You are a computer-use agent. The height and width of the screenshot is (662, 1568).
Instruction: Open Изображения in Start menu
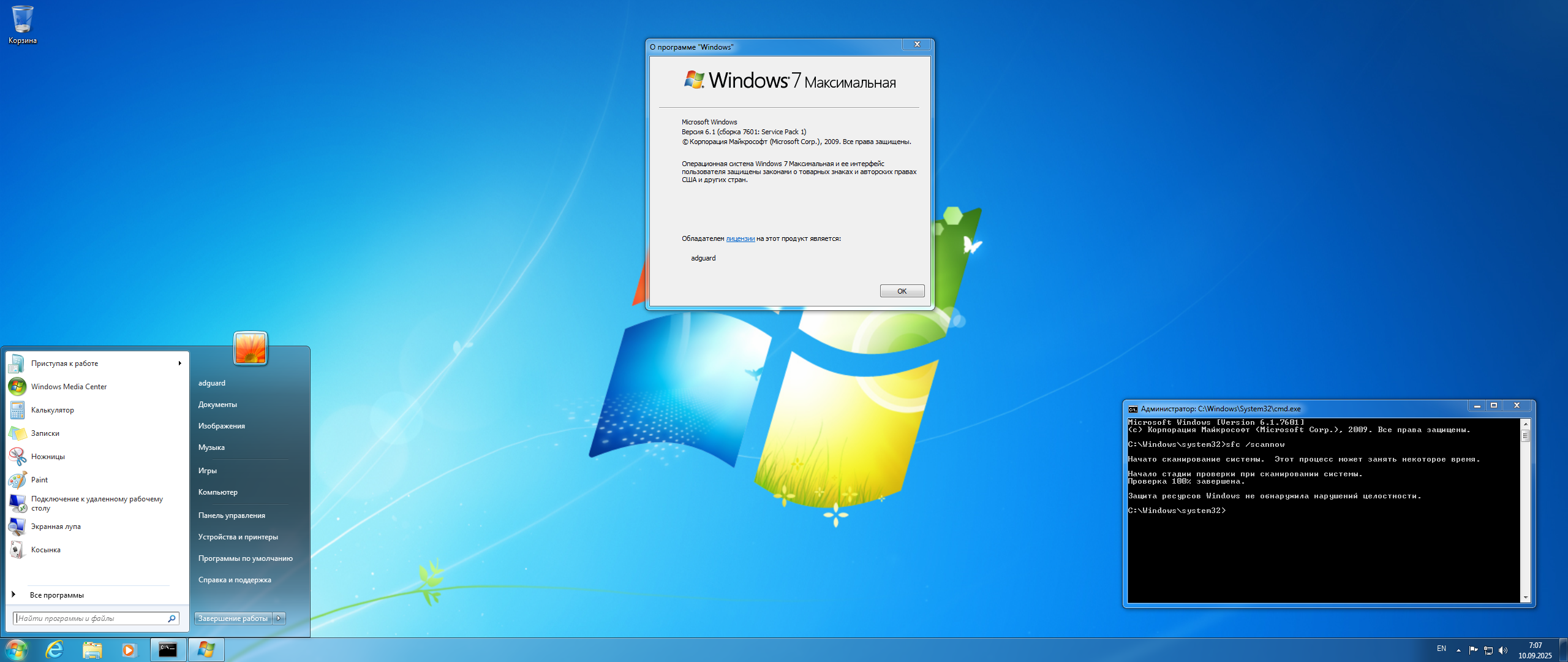click(221, 426)
